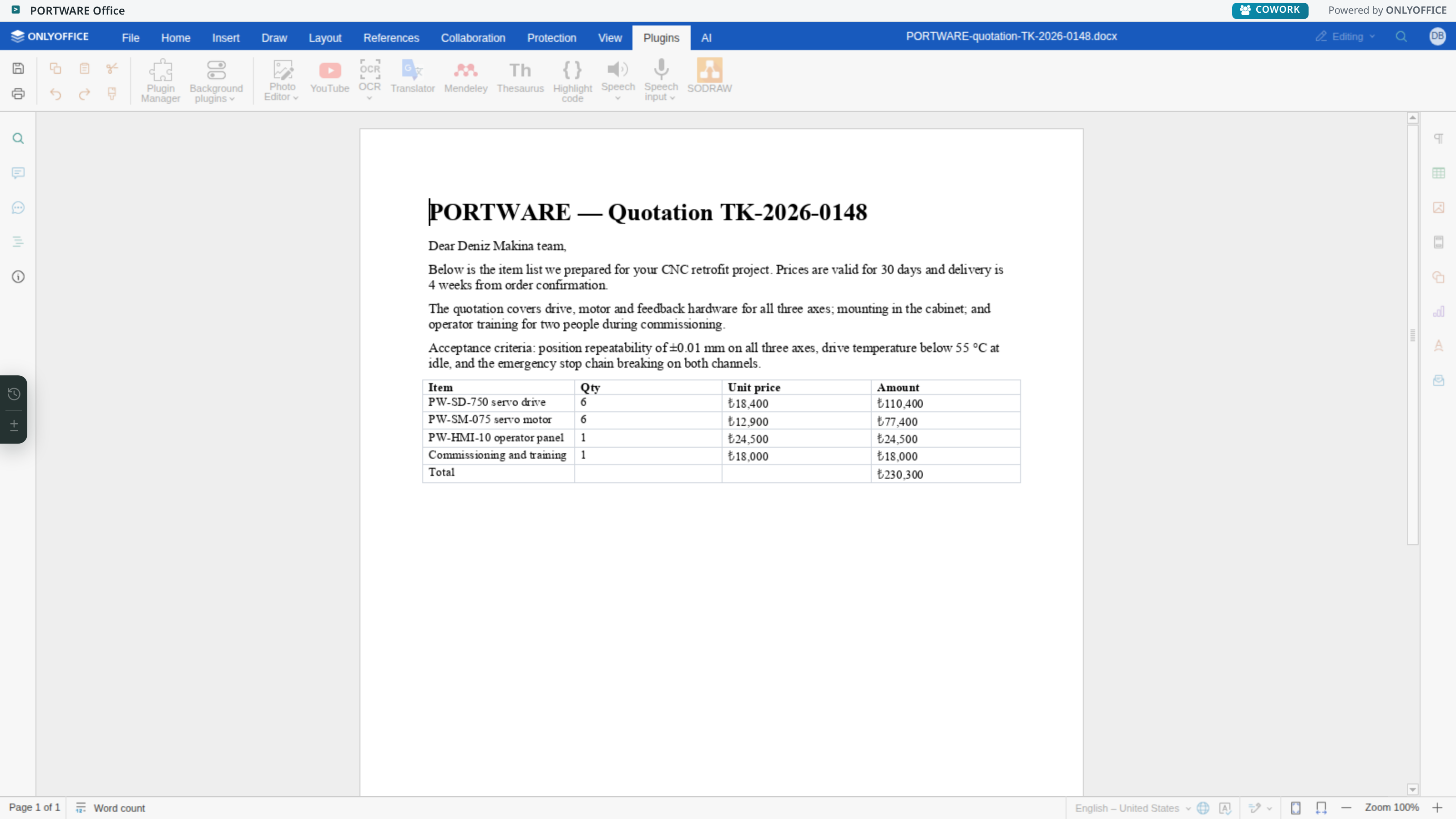Click the zoom in plus button

(1437, 808)
